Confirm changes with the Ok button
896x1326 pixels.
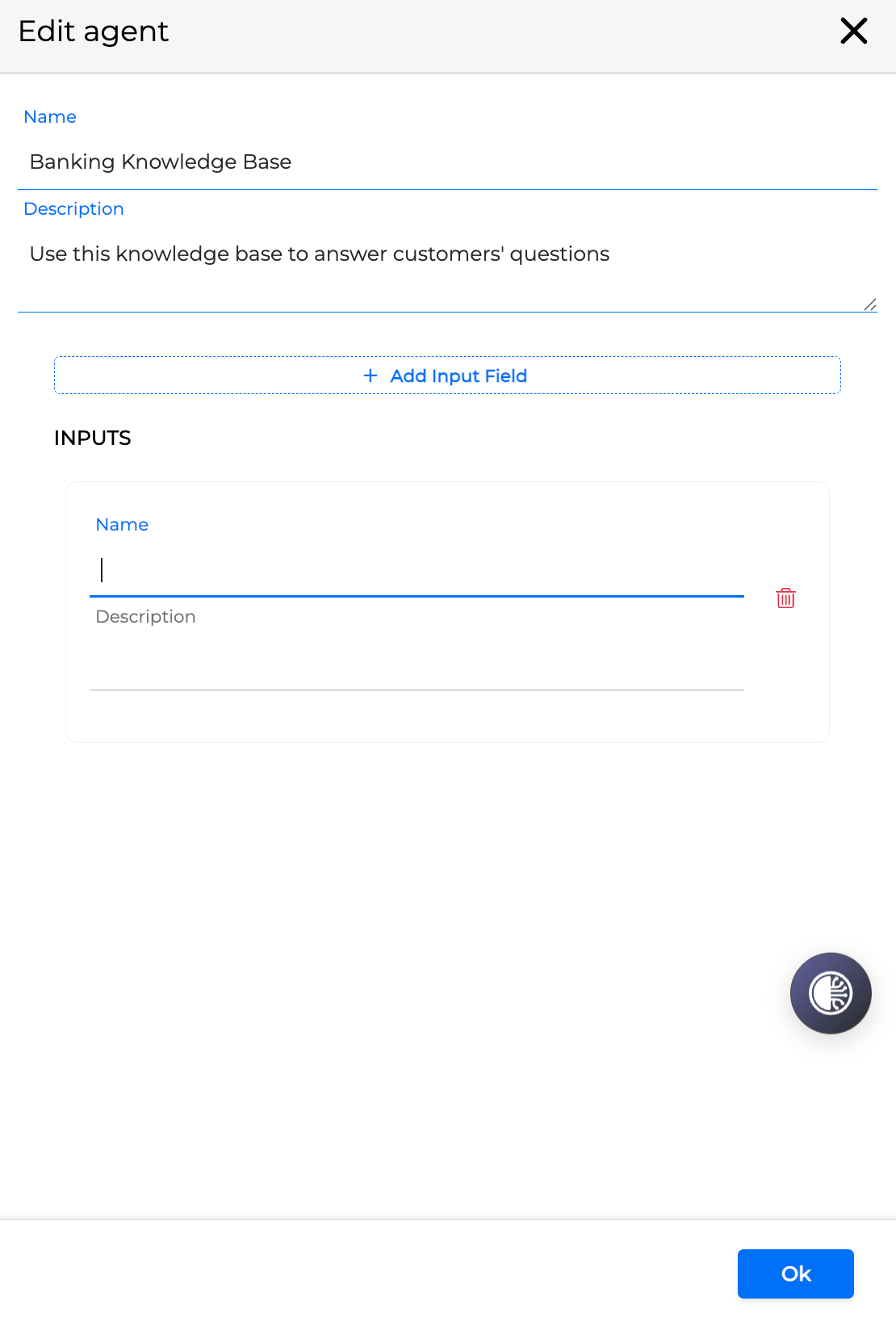point(795,1274)
